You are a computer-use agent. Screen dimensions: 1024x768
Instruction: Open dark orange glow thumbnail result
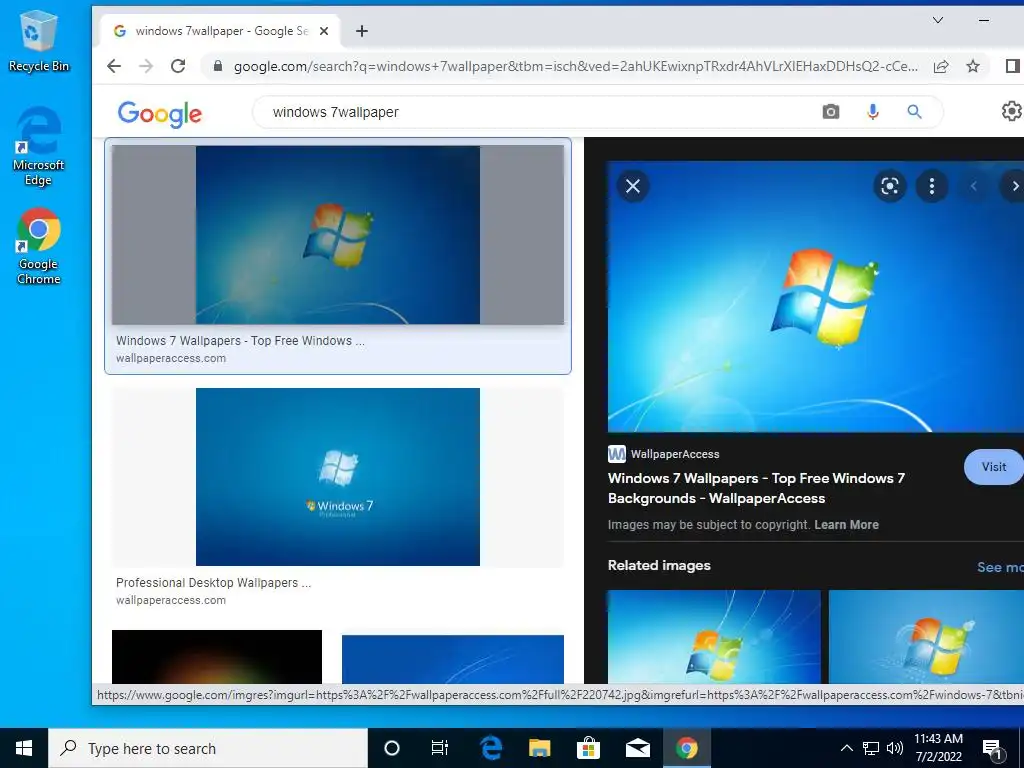click(x=217, y=657)
